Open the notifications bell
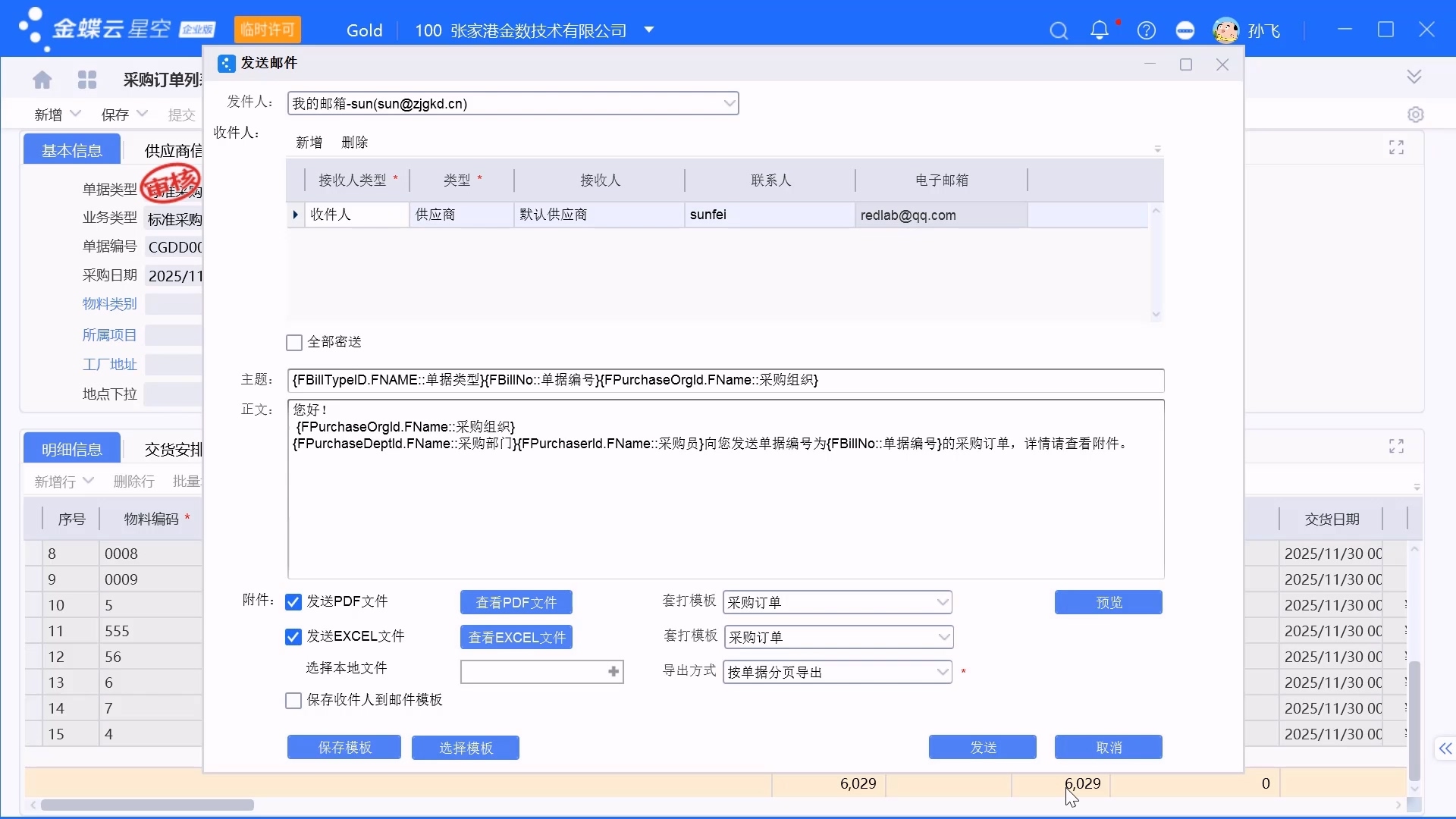 click(1099, 30)
